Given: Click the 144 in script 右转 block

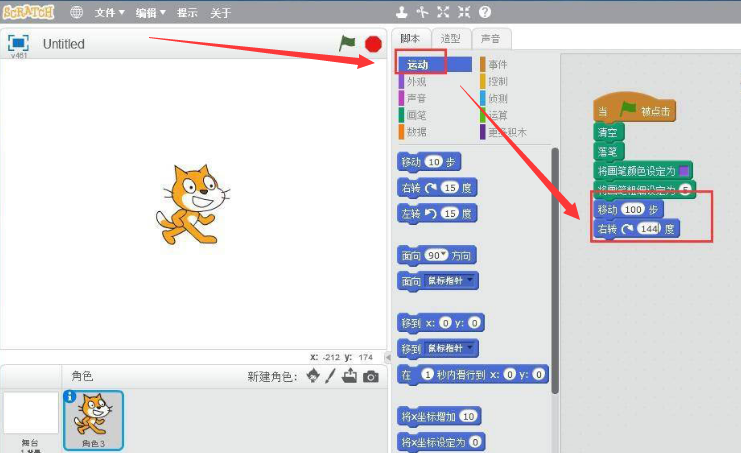Looking at the screenshot, I should [649, 229].
